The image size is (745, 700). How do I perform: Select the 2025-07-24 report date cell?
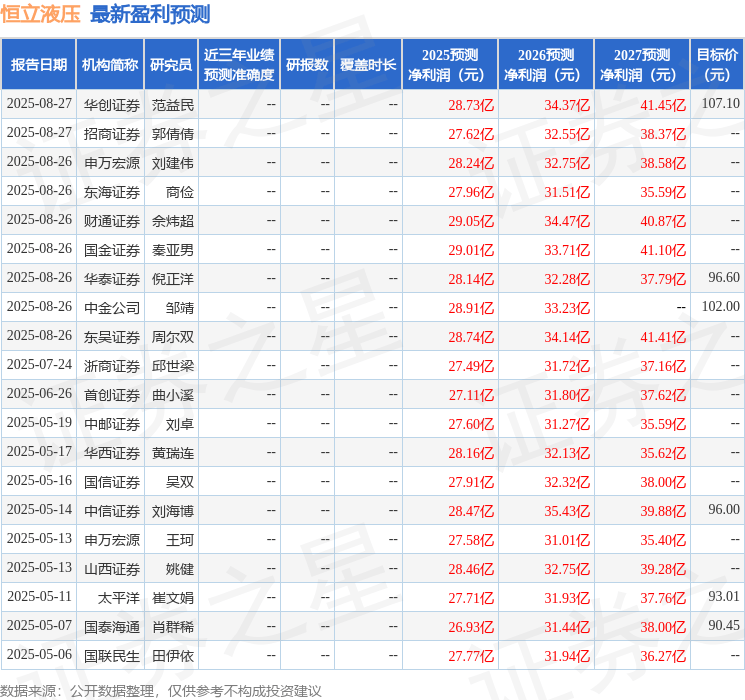point(39,365)
